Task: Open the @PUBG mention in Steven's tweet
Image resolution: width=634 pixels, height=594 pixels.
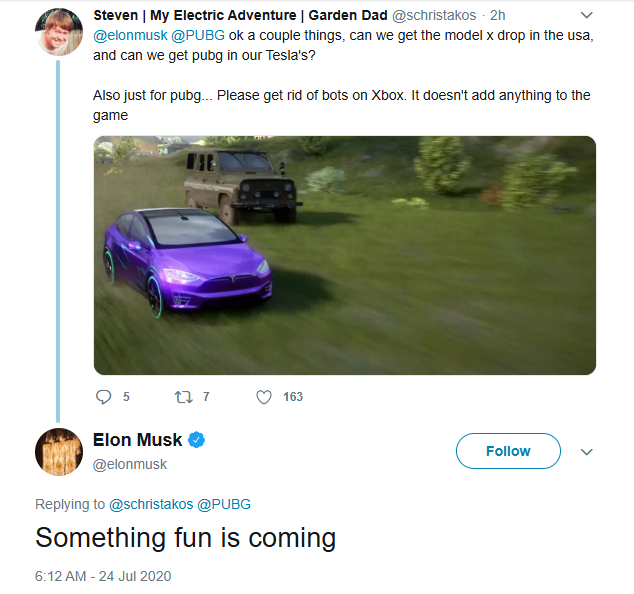Action: (205, 36)
